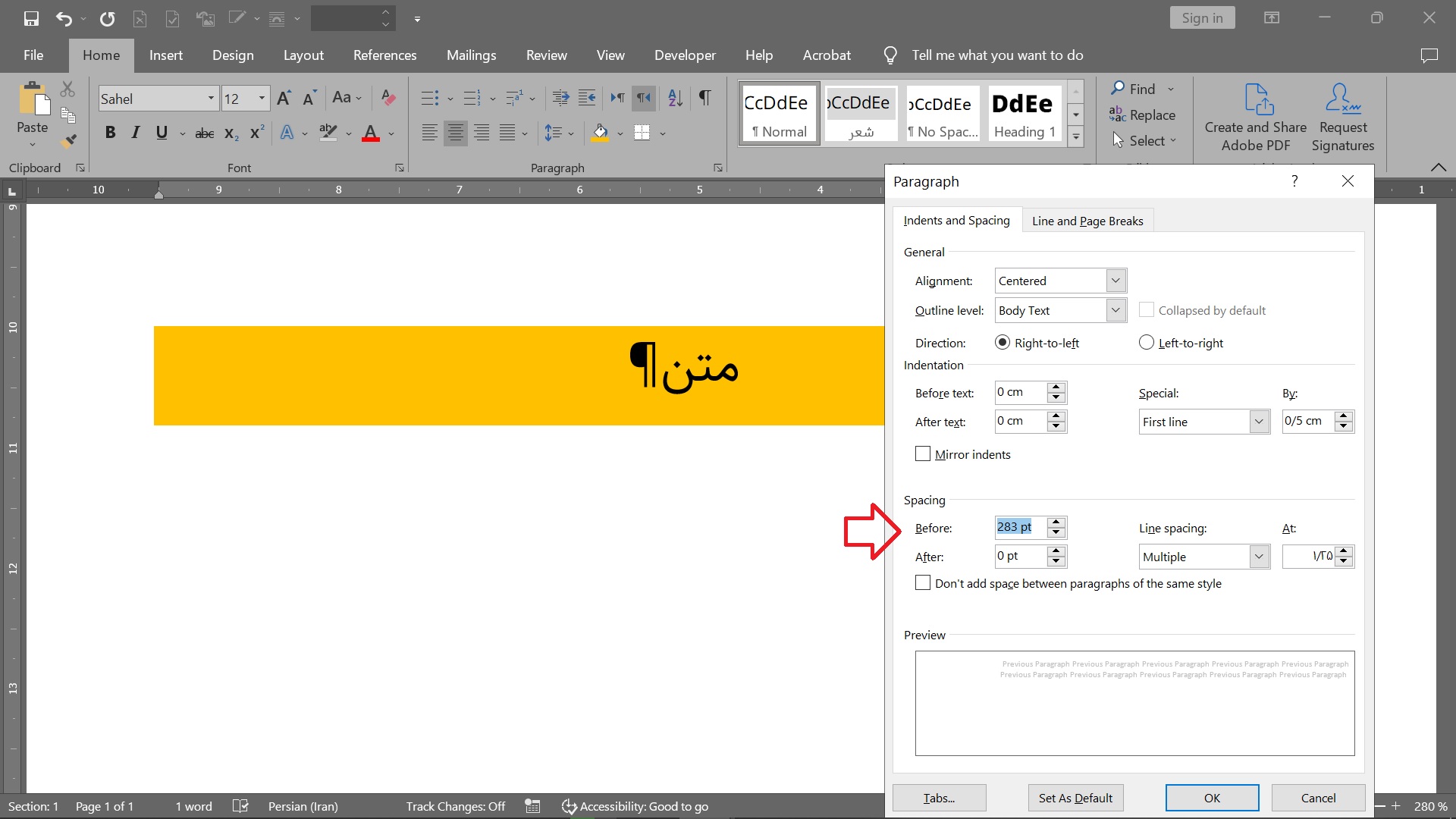Open the Layout ribbon tab
This screenshot has height=819, width=1456.
[x=303, y=55]
